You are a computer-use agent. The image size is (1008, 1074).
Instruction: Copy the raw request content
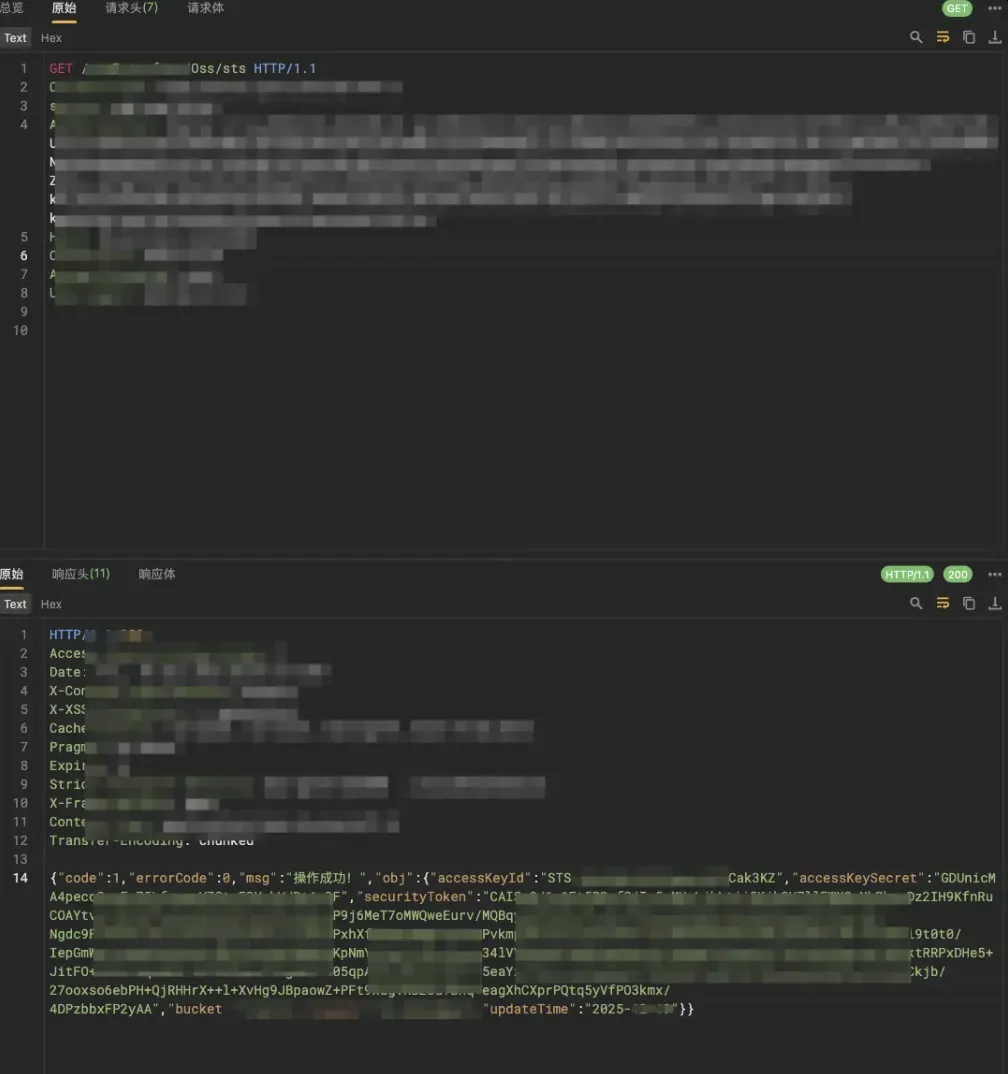tap(969, 37)
